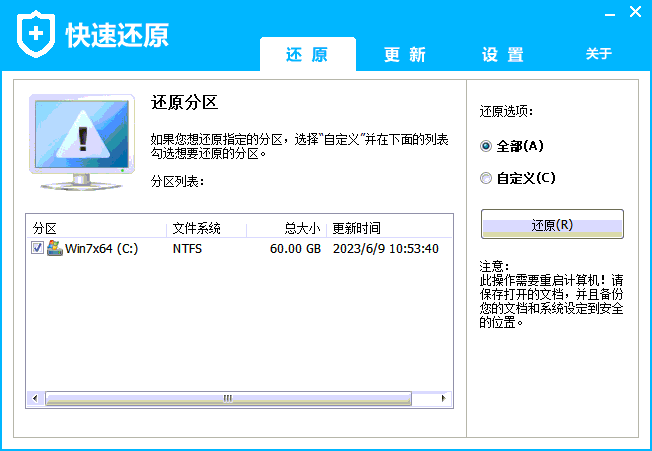Viewport: 652px width, 451px height.
Task: Click the scrollbar left arrow
Action: point(35,398)
